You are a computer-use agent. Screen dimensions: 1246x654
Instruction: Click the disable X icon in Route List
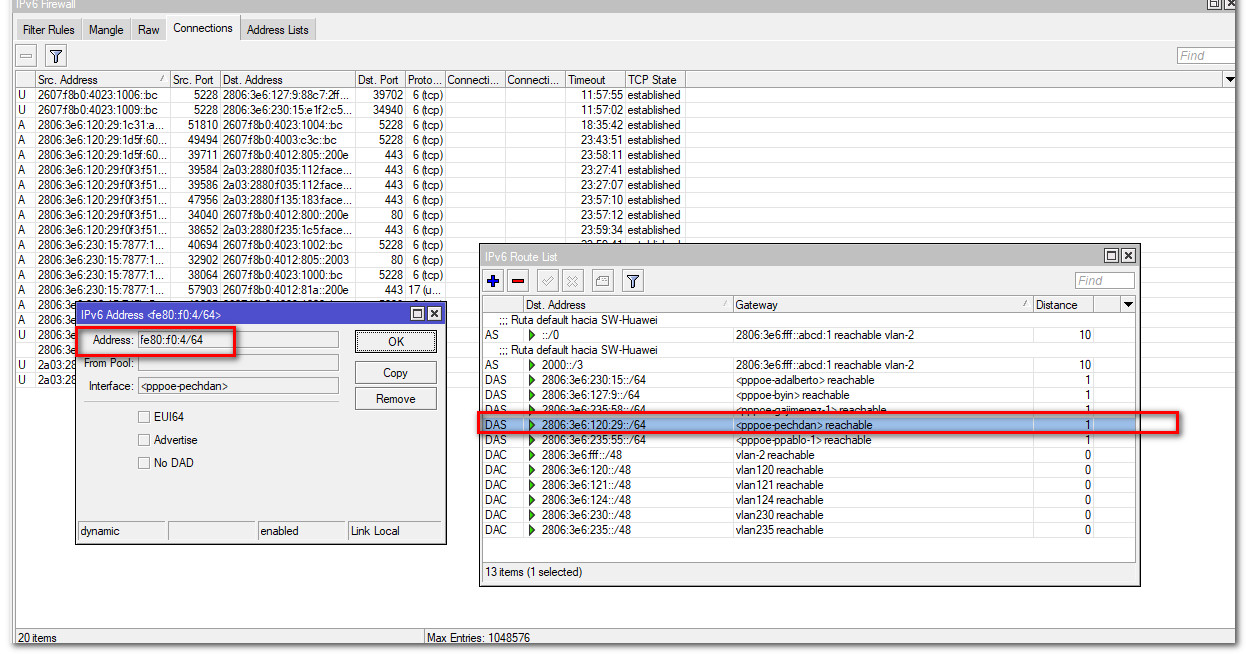pyautogui.click(x=573, y=281)
